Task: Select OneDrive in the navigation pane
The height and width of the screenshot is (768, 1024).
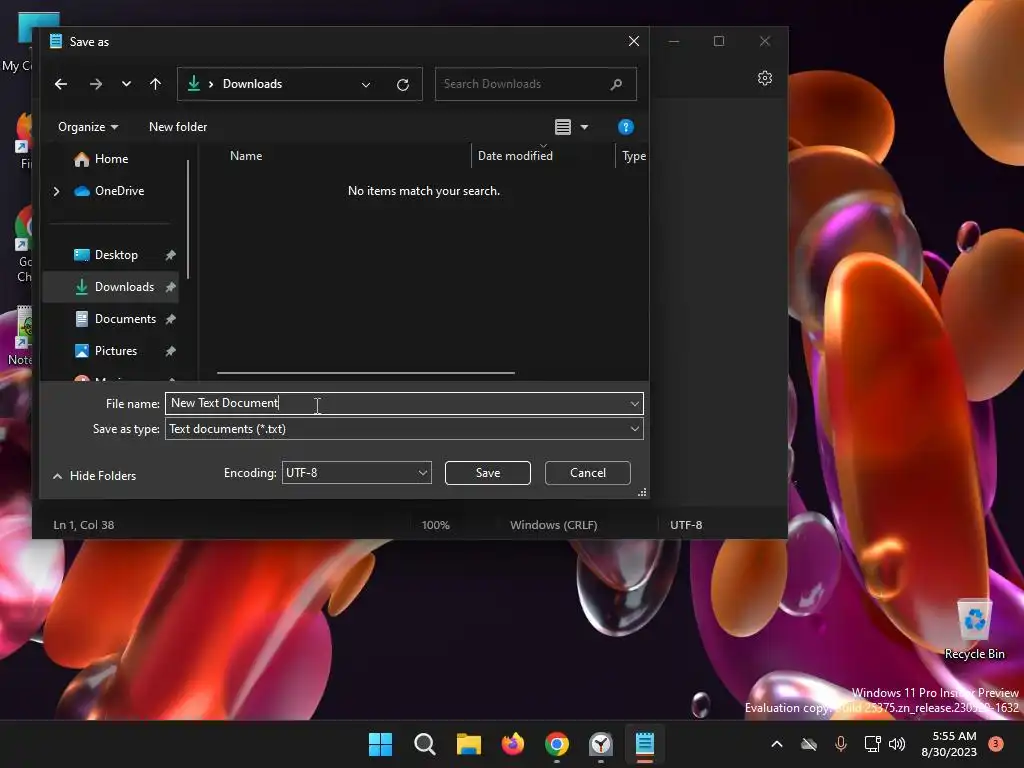Action: [x=119, y=191]
